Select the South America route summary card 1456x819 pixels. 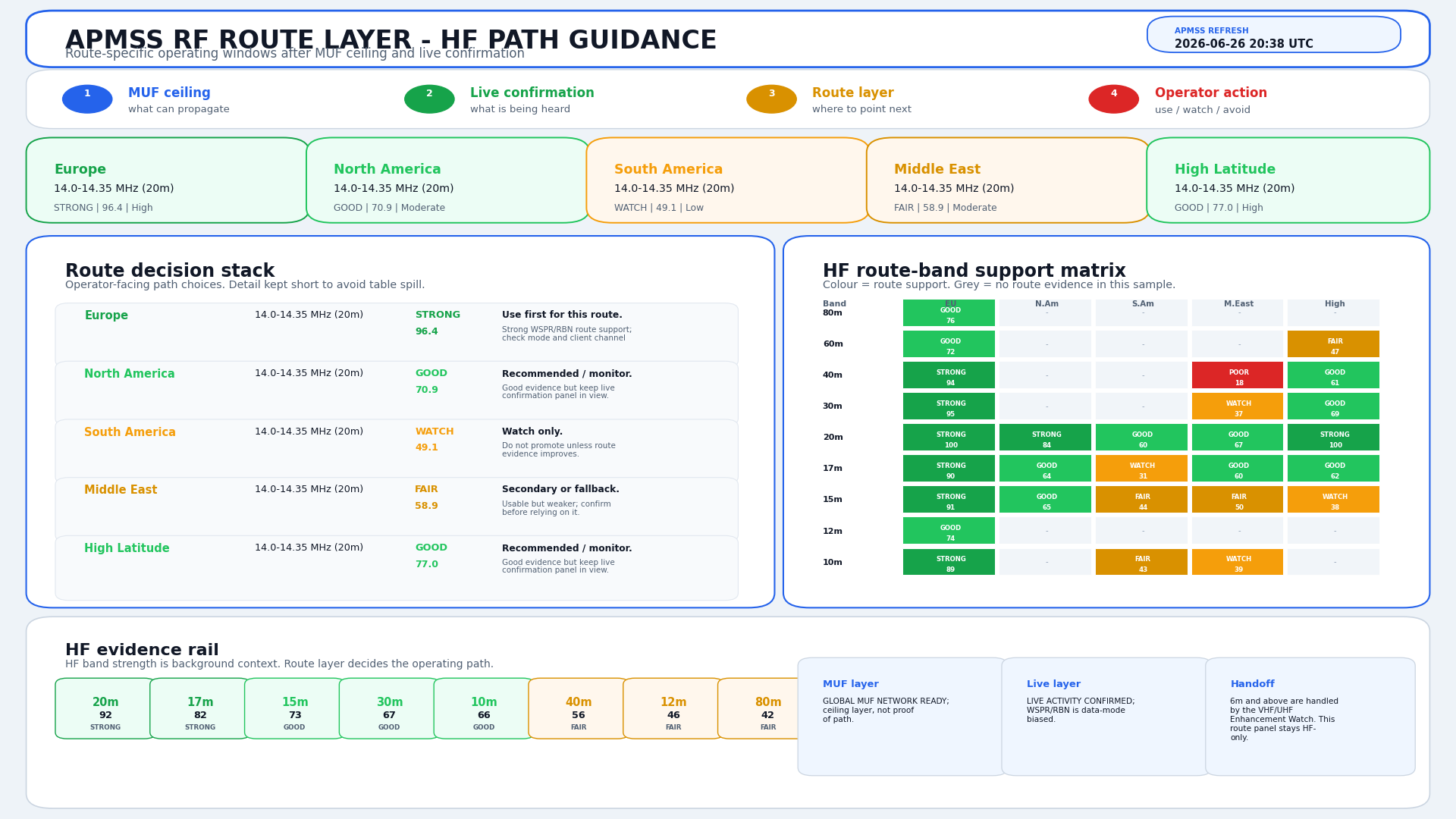pos(727,180)
